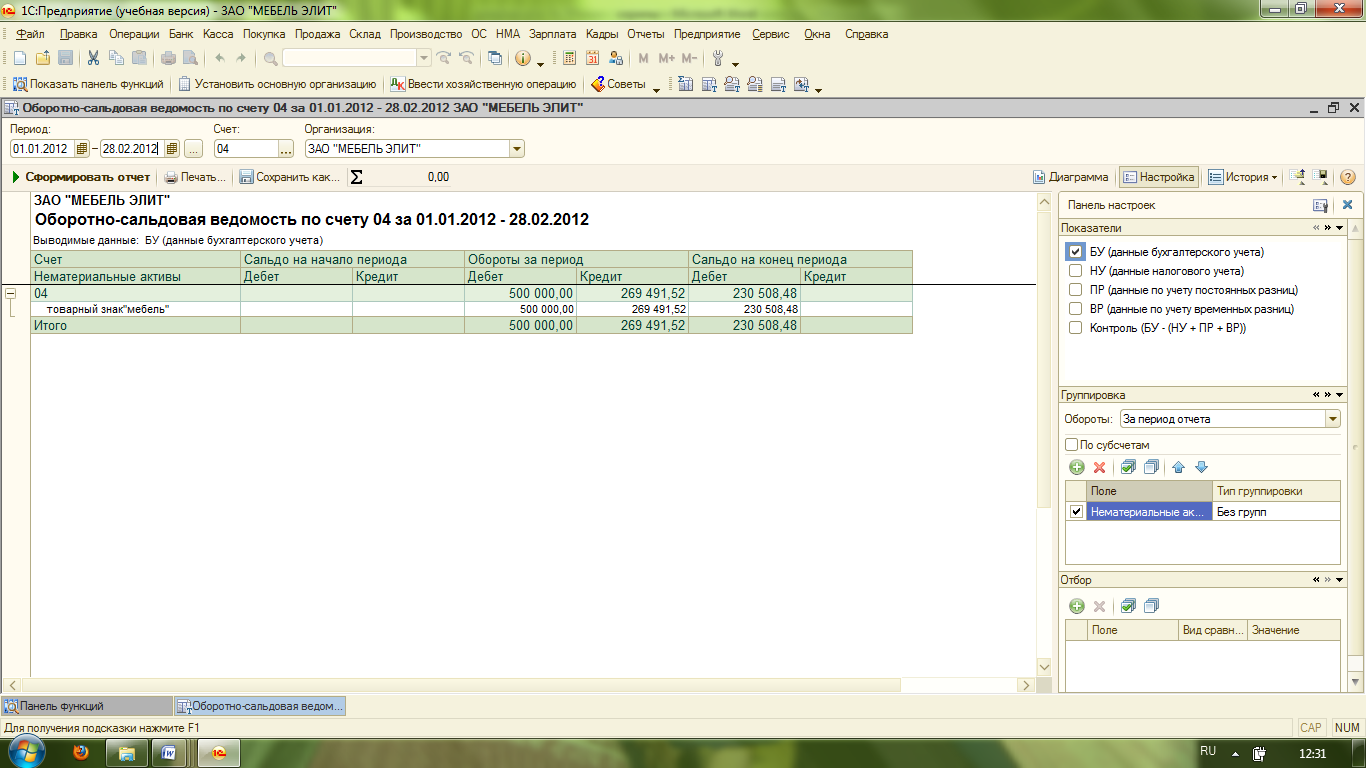Click the Счет input field with 04
This screenshot has width=1366, height=768.
(x=245, y=149)
